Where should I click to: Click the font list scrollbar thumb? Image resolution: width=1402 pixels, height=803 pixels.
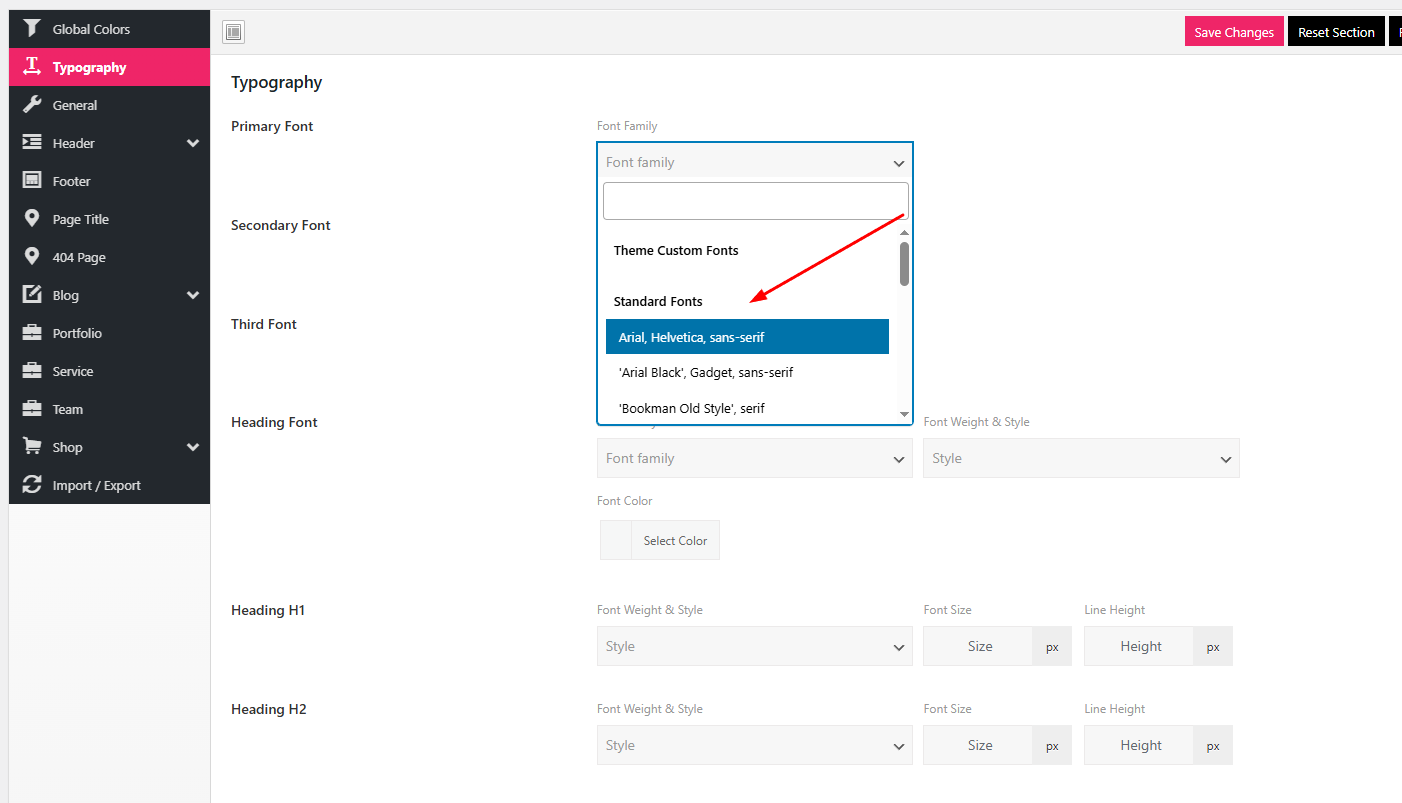click(904, 264)
